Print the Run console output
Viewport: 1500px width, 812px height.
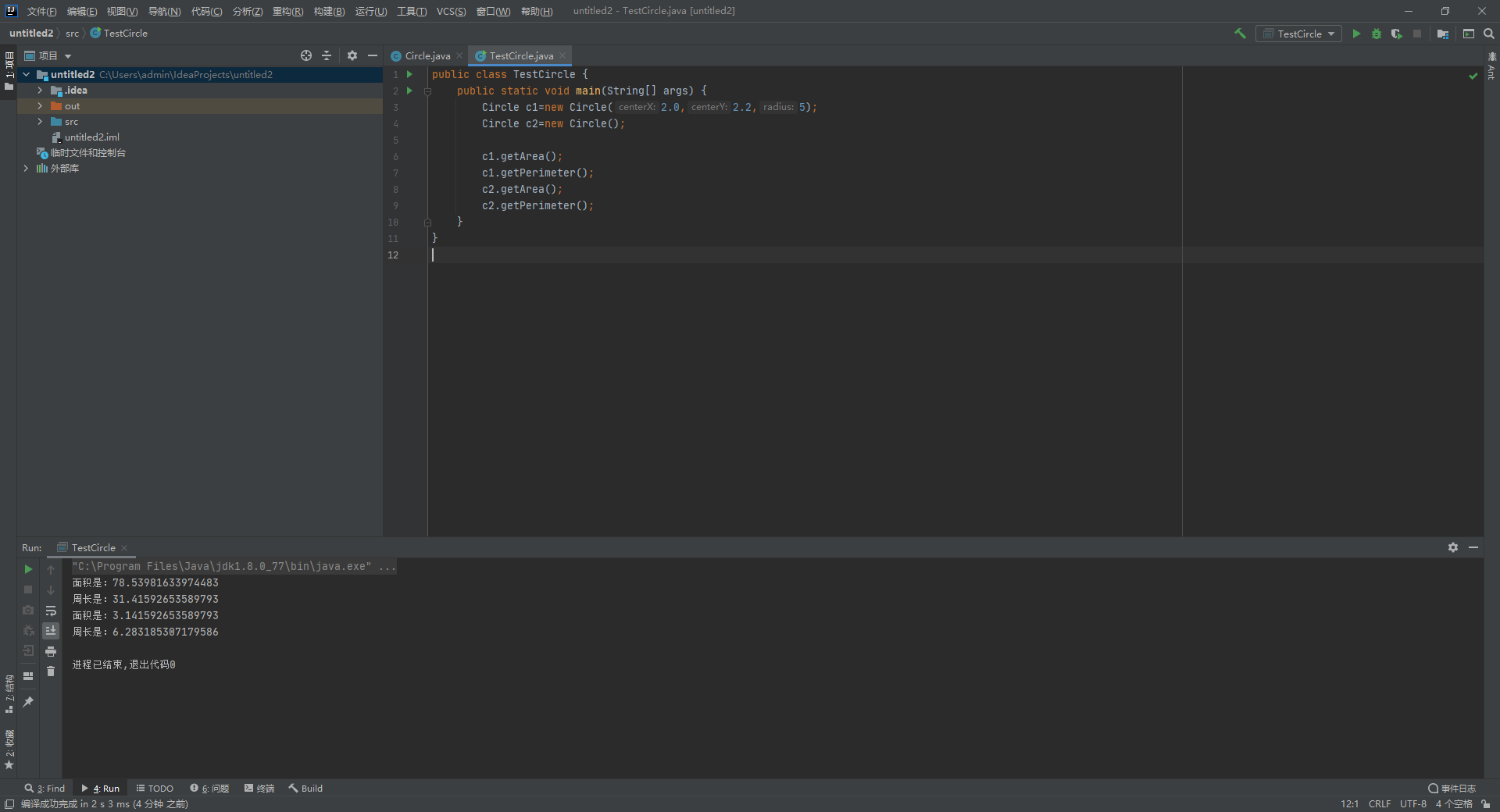[51, 651]
